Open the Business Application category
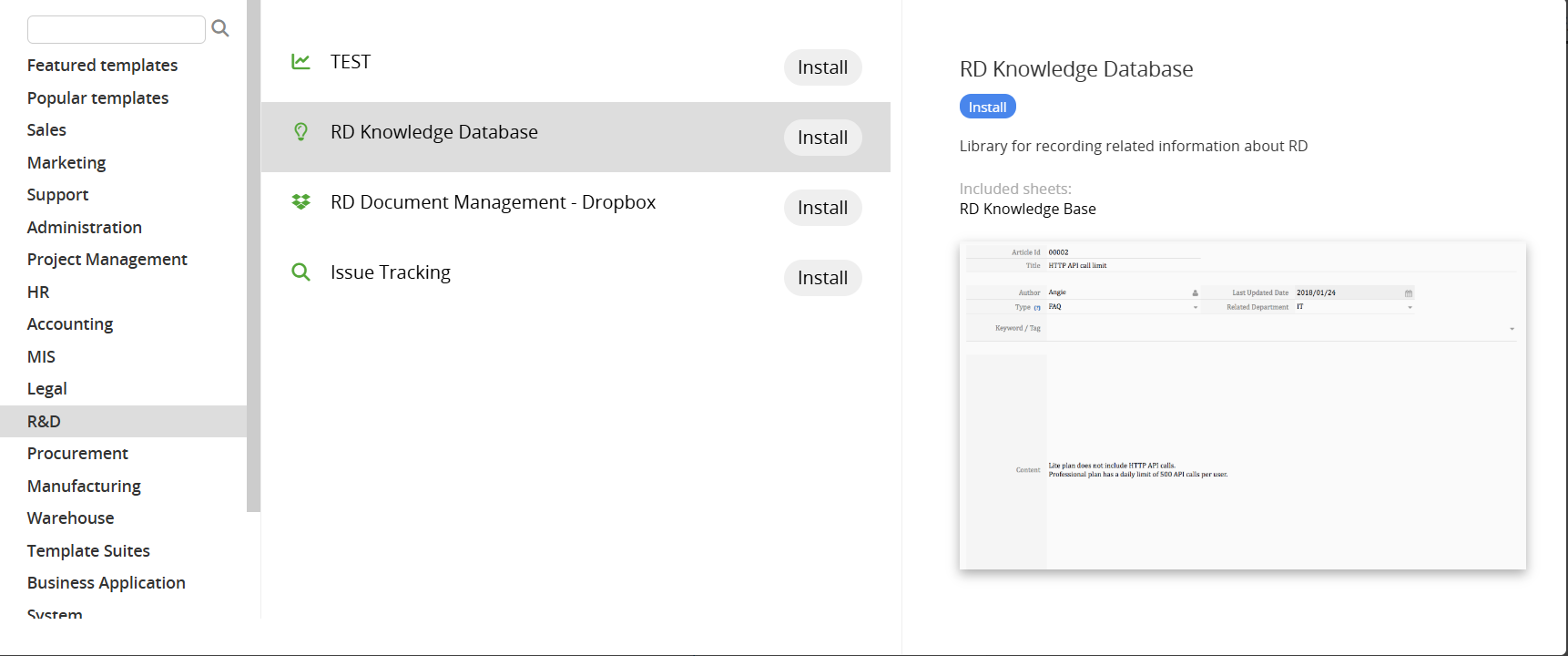 point(106,583)
